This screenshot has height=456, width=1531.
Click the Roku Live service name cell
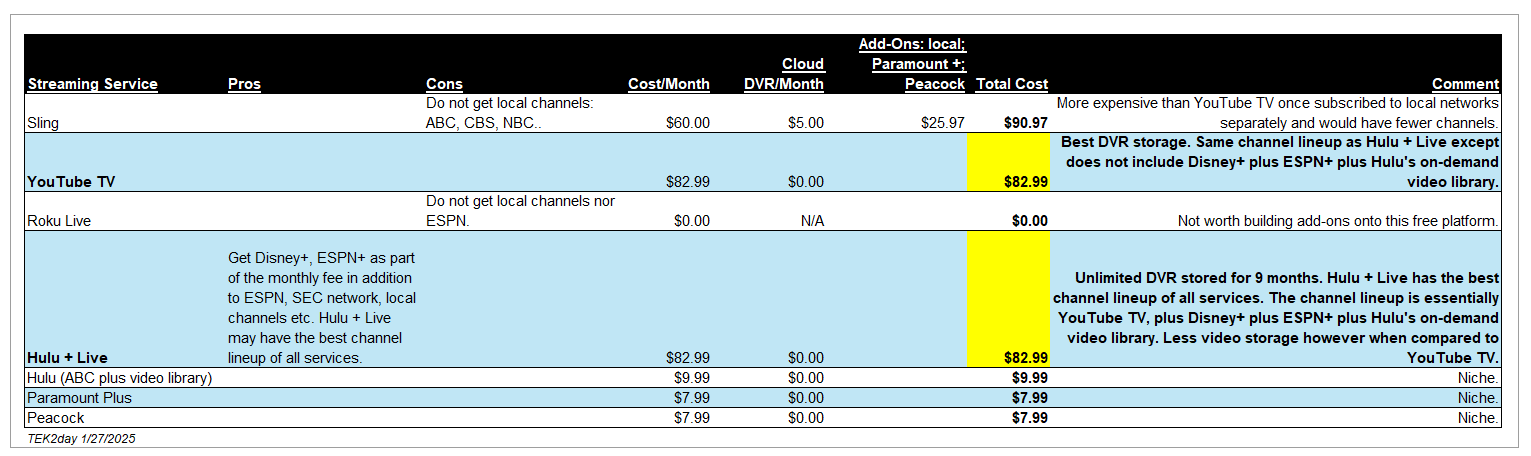[61, 221]
